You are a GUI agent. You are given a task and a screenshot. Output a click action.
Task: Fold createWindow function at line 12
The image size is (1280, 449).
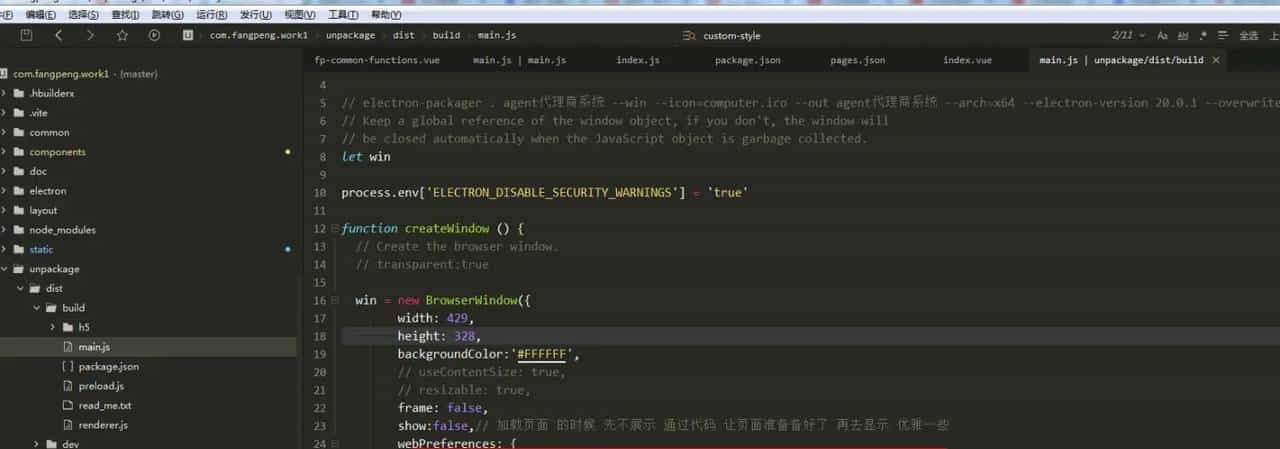(x=335, y=229)
